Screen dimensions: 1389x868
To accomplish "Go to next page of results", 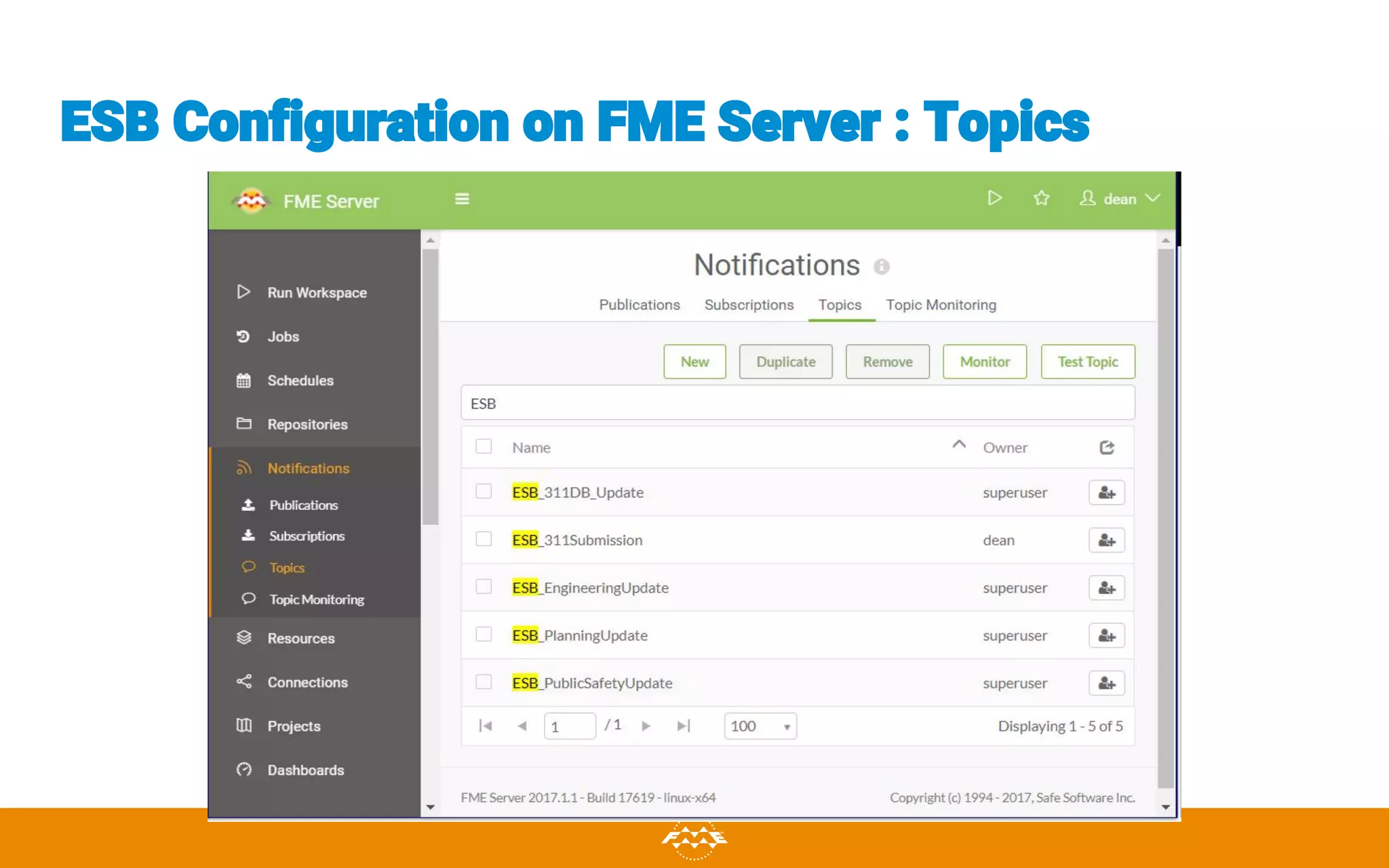I will click(646, 726).
